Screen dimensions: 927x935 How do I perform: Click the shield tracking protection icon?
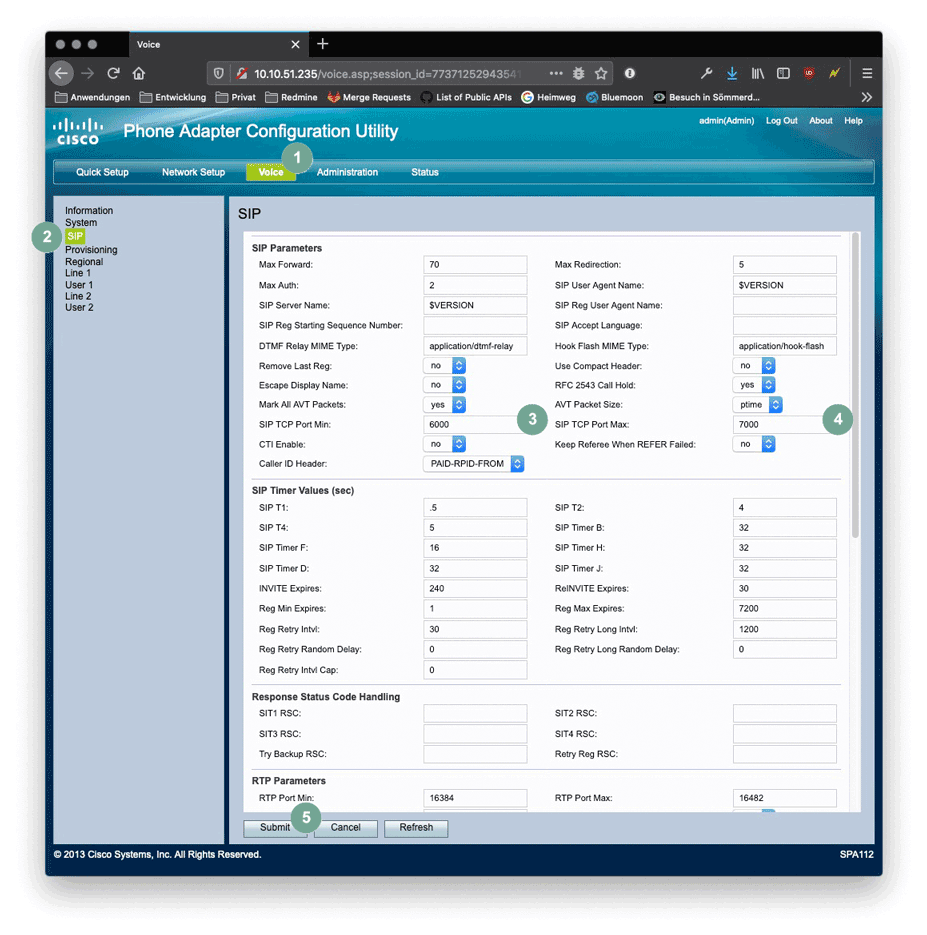point(219,73)
